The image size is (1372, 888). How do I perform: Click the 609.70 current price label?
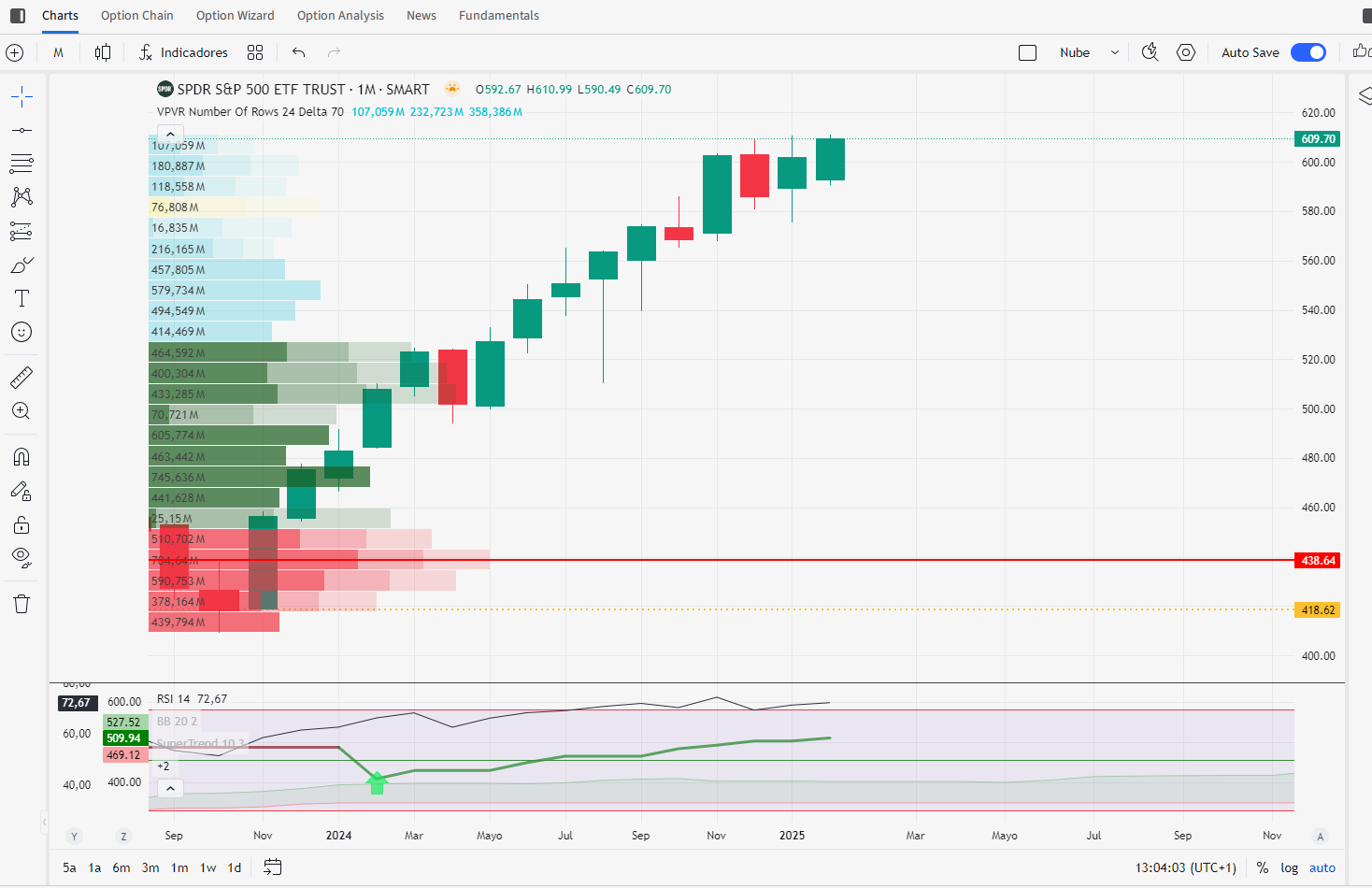coord(1318,138)
